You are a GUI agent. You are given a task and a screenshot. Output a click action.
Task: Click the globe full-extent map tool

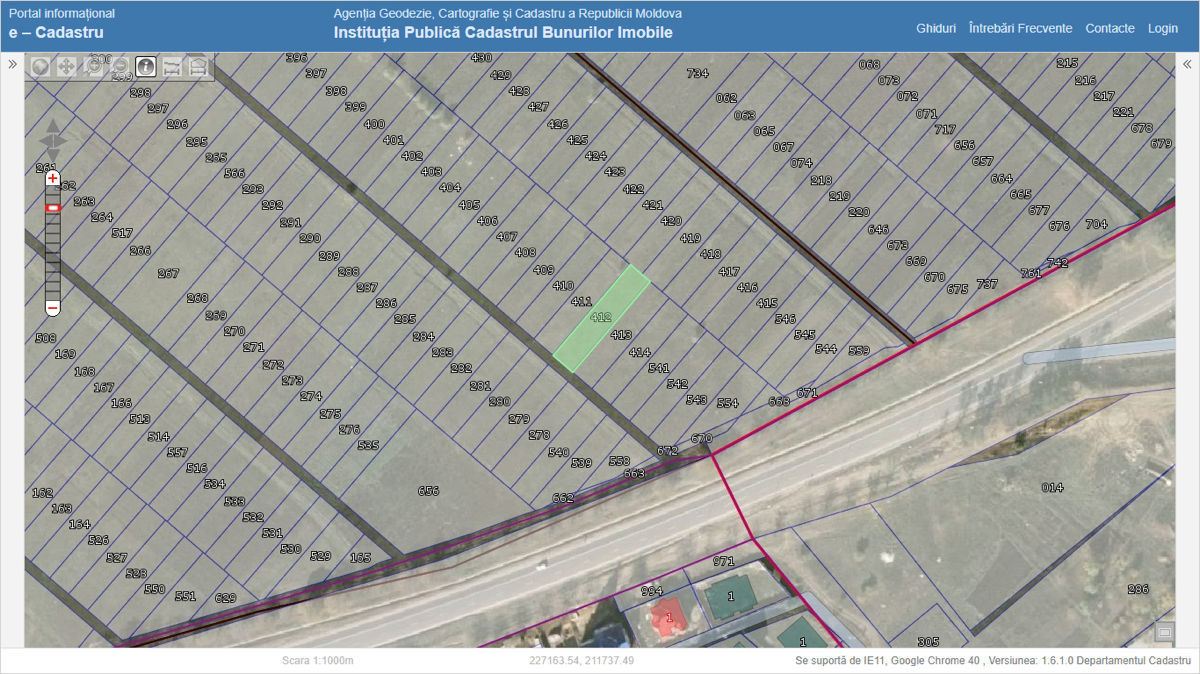pyautogui.click(x=40, y=67)
